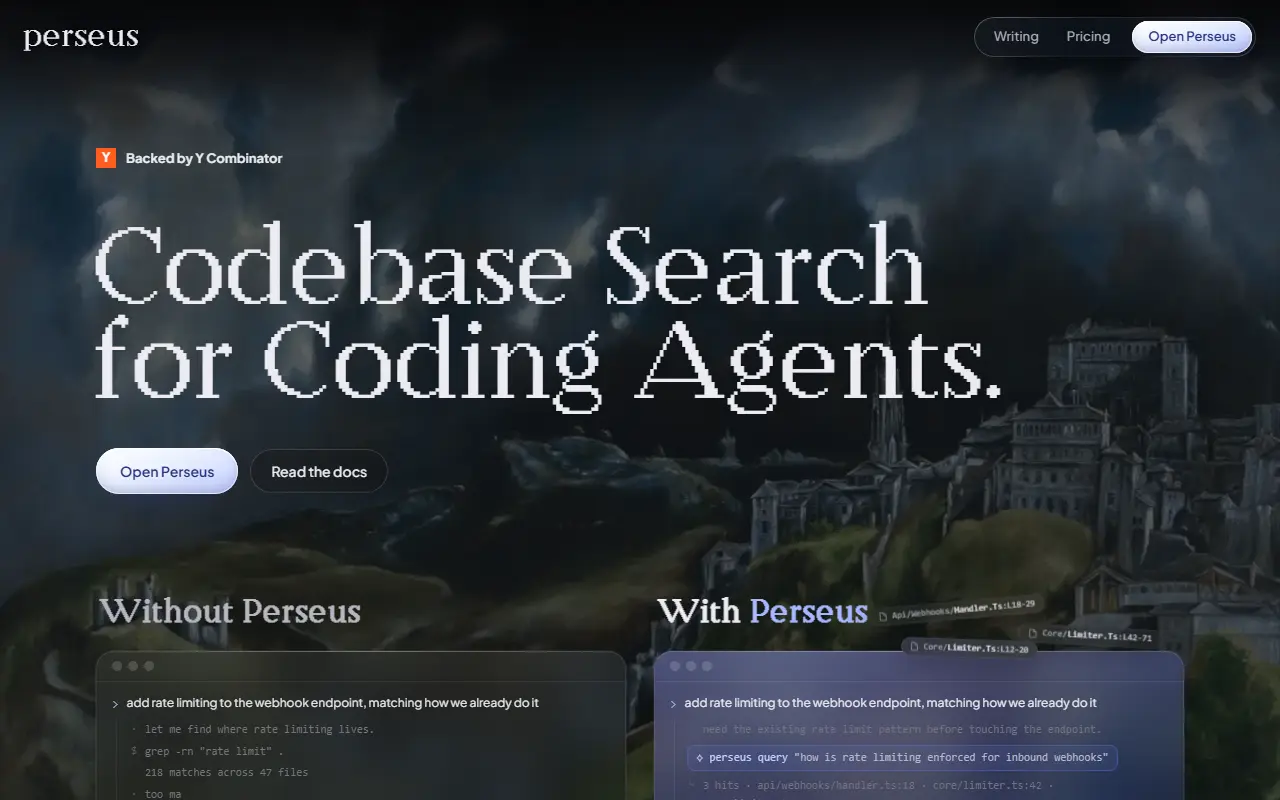
Task: Click window dots in Without Perseus terminal
Action: (x=132, y=666)
